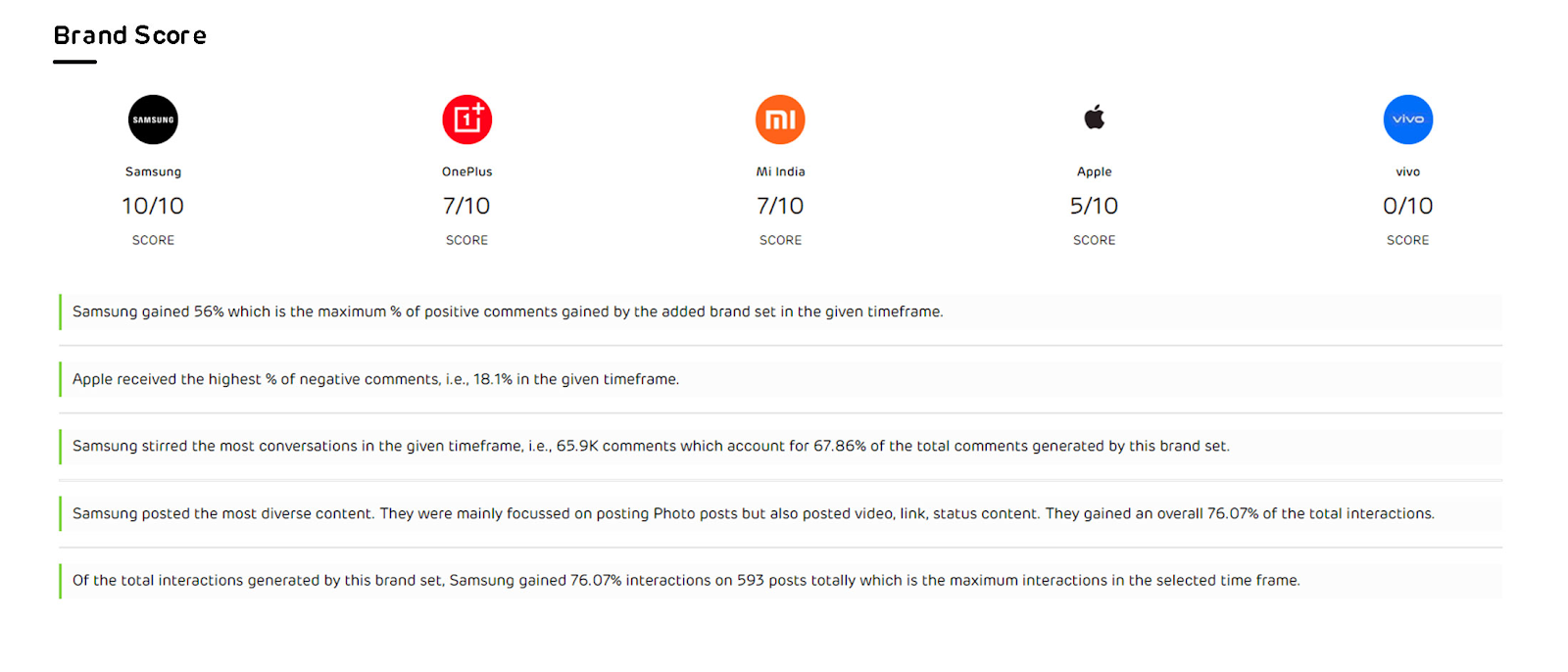Viewport: 1568px width, 672px height.
Task: Click OnePlus's 7/10 score value
Action: coord(466,206)
